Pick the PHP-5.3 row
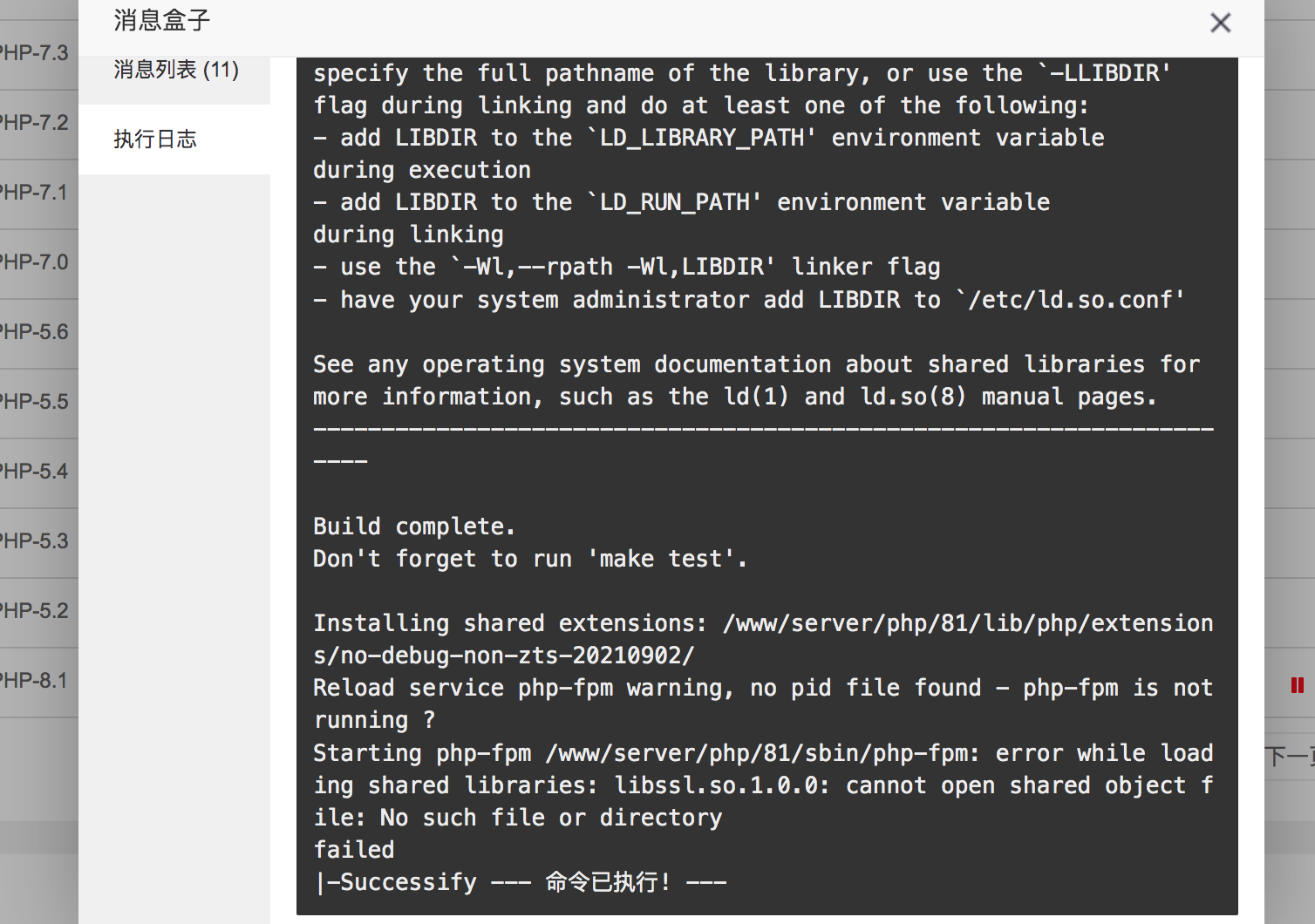1315x924 pixels. pyautogui.click(x=34, y=541)
